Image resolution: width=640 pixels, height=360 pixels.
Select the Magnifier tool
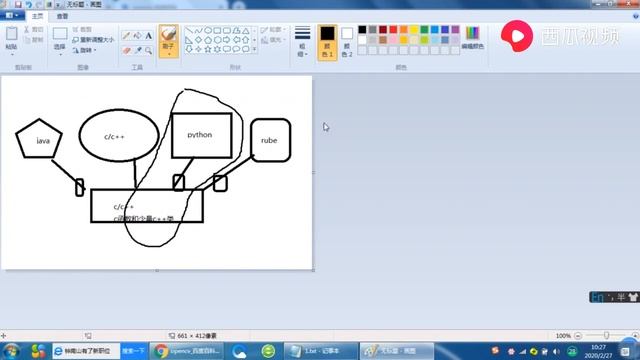(x=148, y=50)
